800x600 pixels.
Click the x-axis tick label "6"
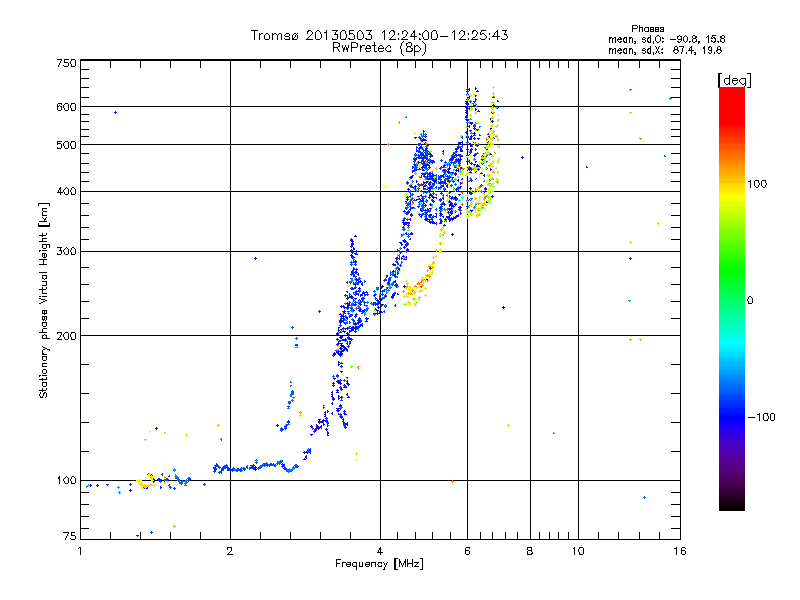tap(467, 551)
